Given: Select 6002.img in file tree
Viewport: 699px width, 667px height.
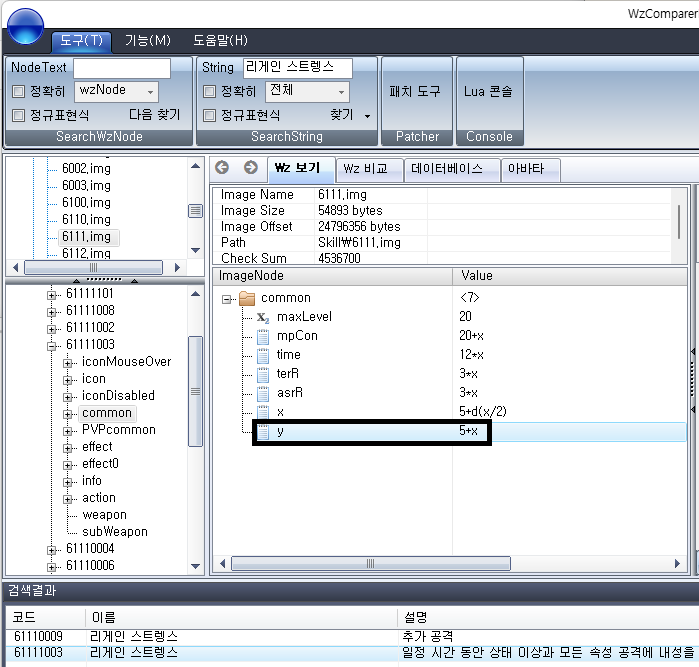Looking at the screenshot, I should (86, 169).
